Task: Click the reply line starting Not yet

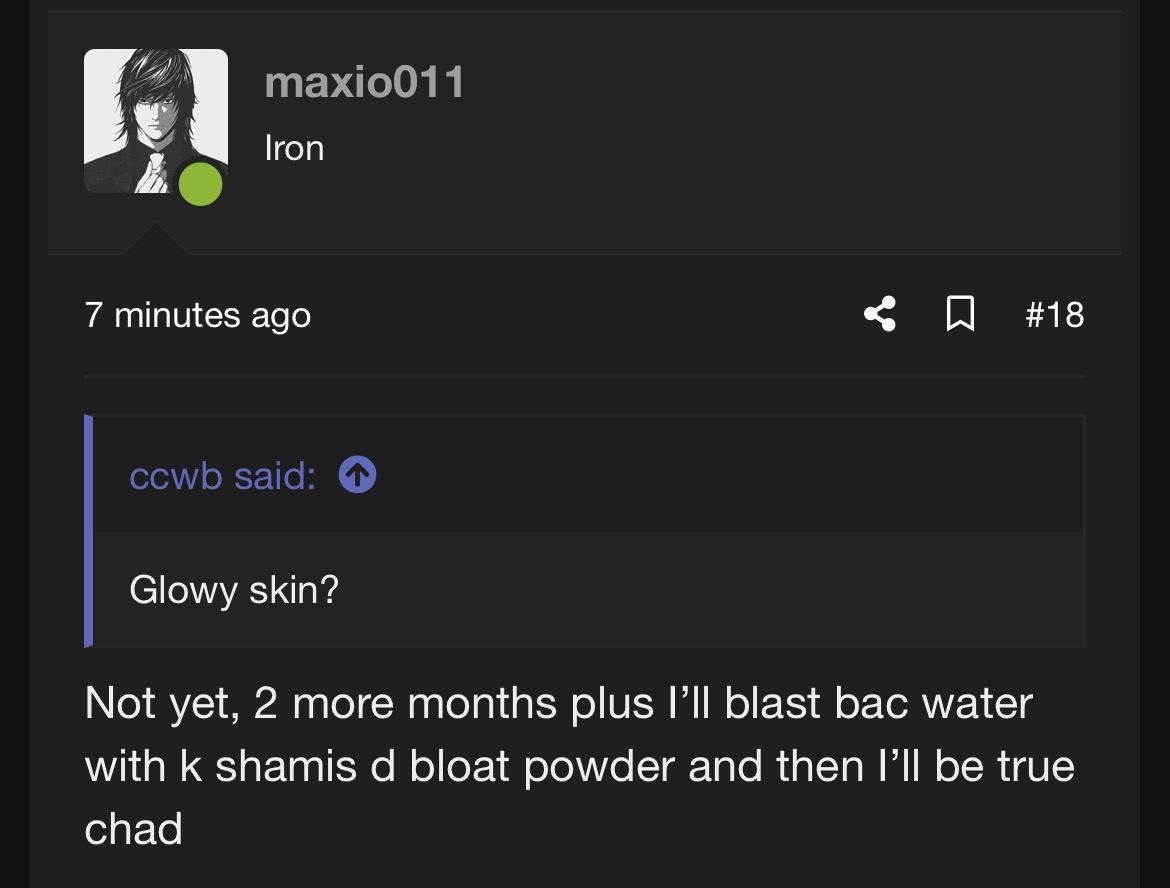Action: tap(558, 703)
